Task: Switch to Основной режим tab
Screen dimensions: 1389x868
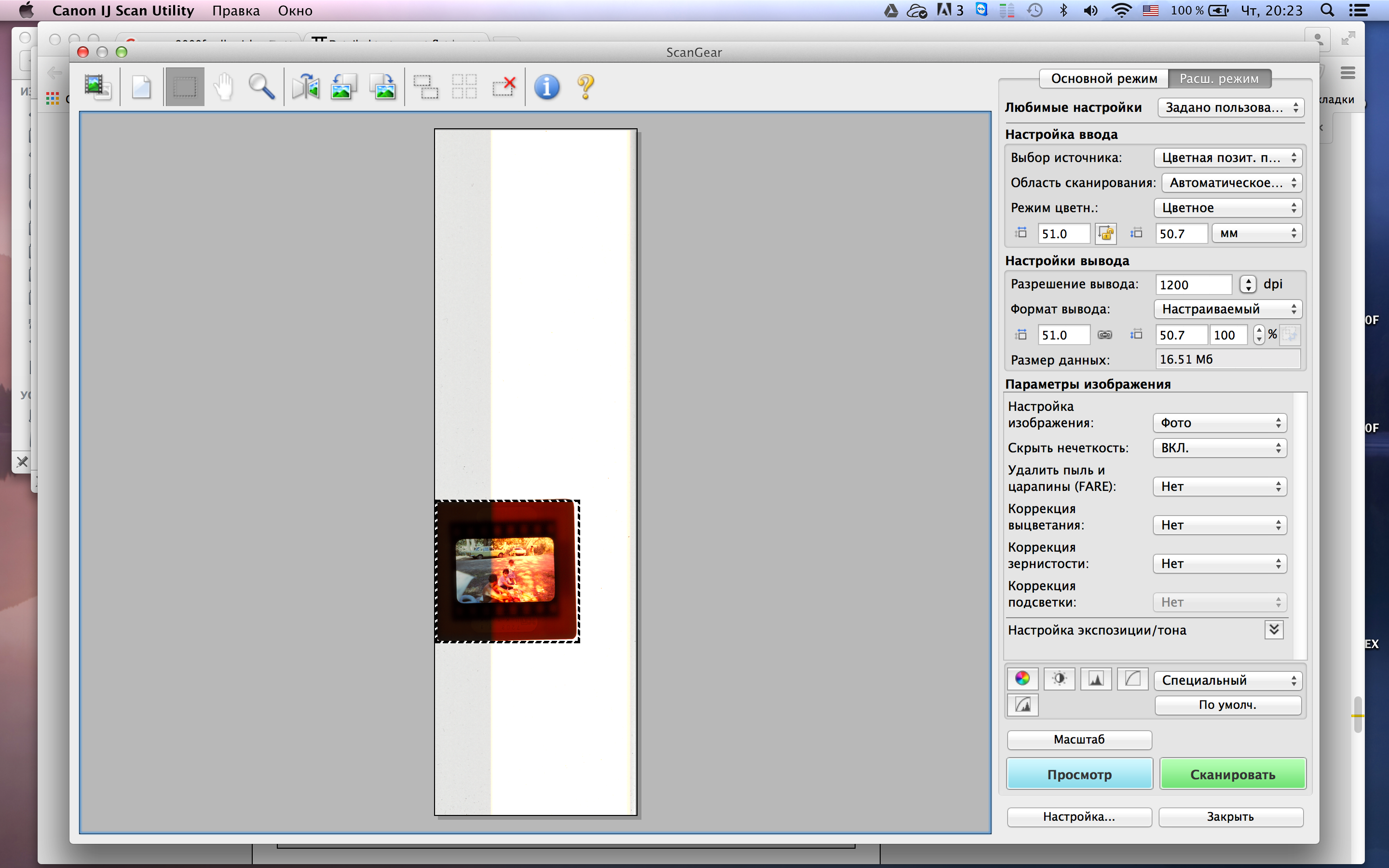Action: tap(1103, 79)
